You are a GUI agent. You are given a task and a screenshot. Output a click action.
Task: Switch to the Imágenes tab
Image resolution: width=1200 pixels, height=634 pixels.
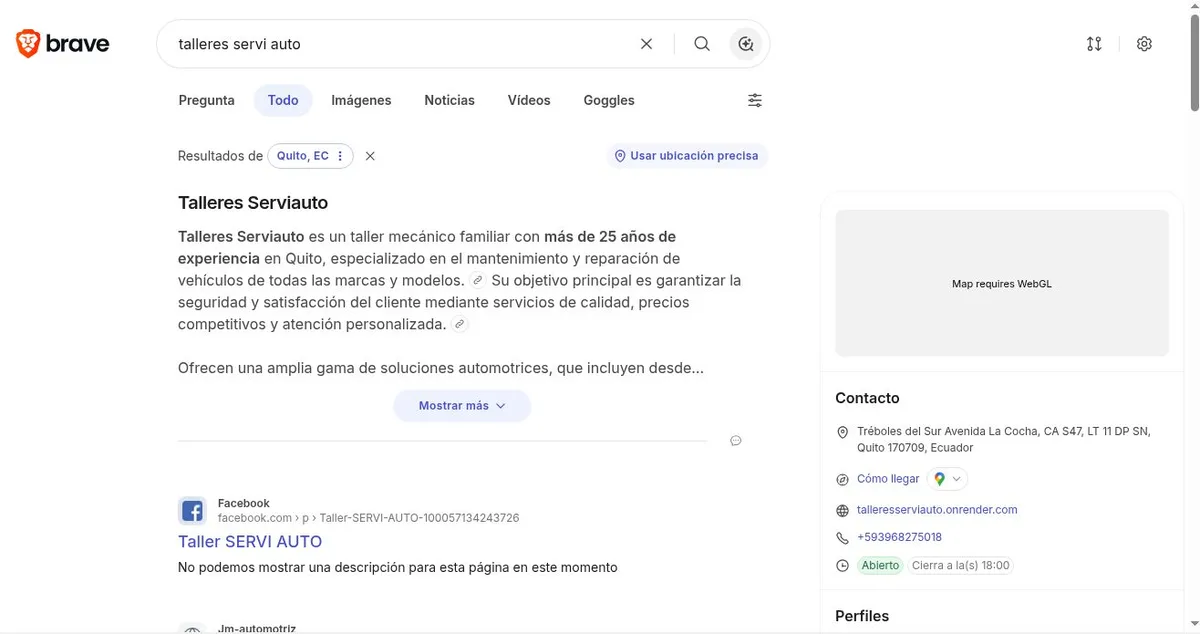point(361,100)
